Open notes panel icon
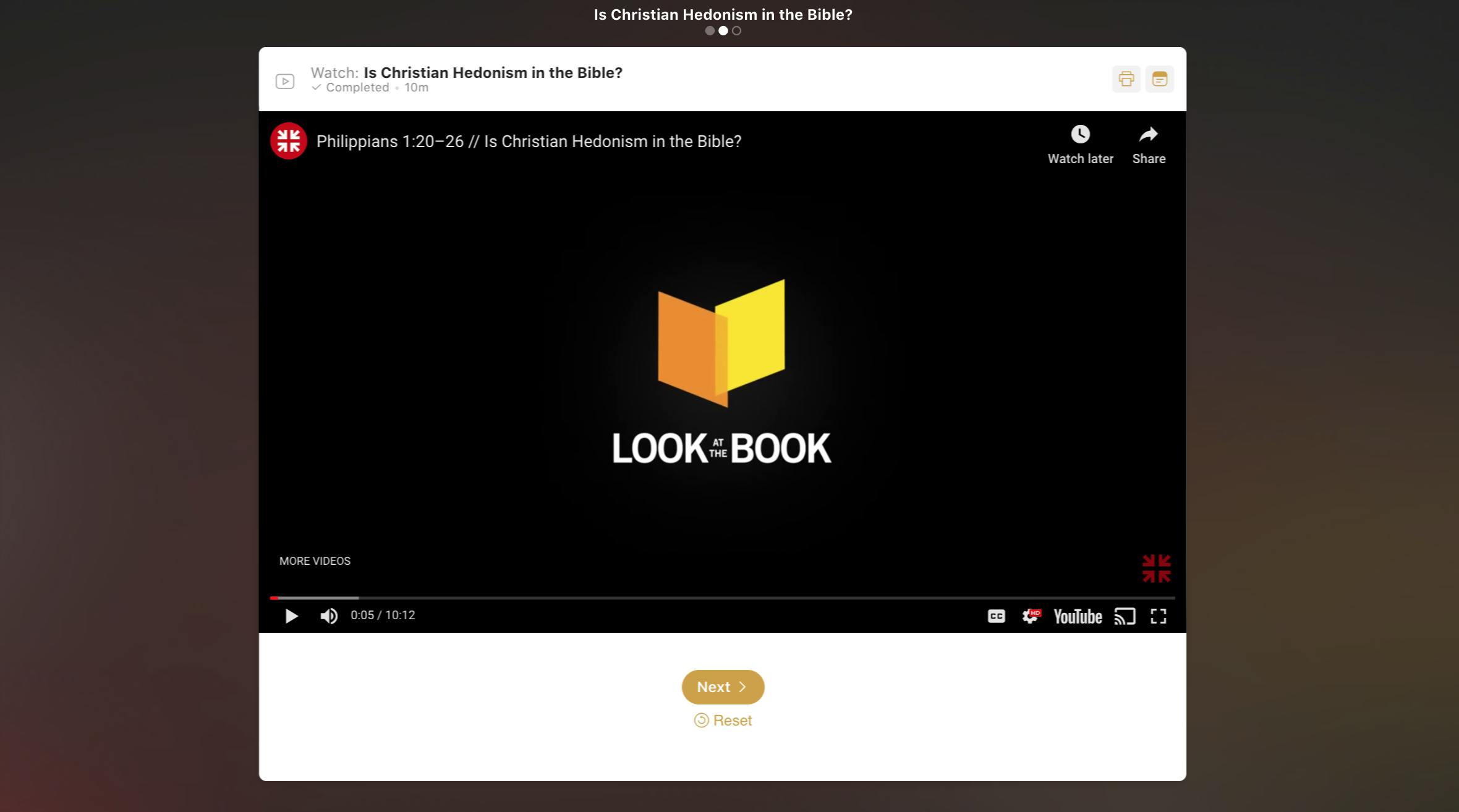Viewport: 1459px width, 812px height. click(1159, 79)
